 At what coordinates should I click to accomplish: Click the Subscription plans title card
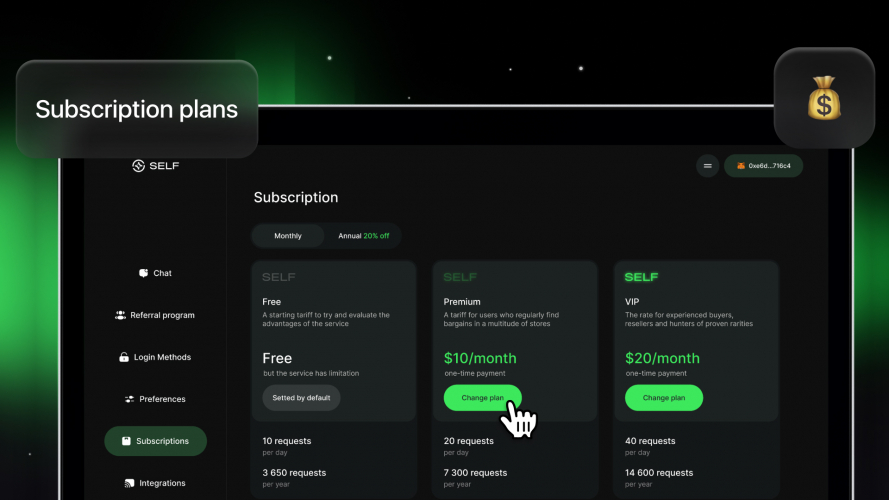pyautogui.click(x=137, y=109)
